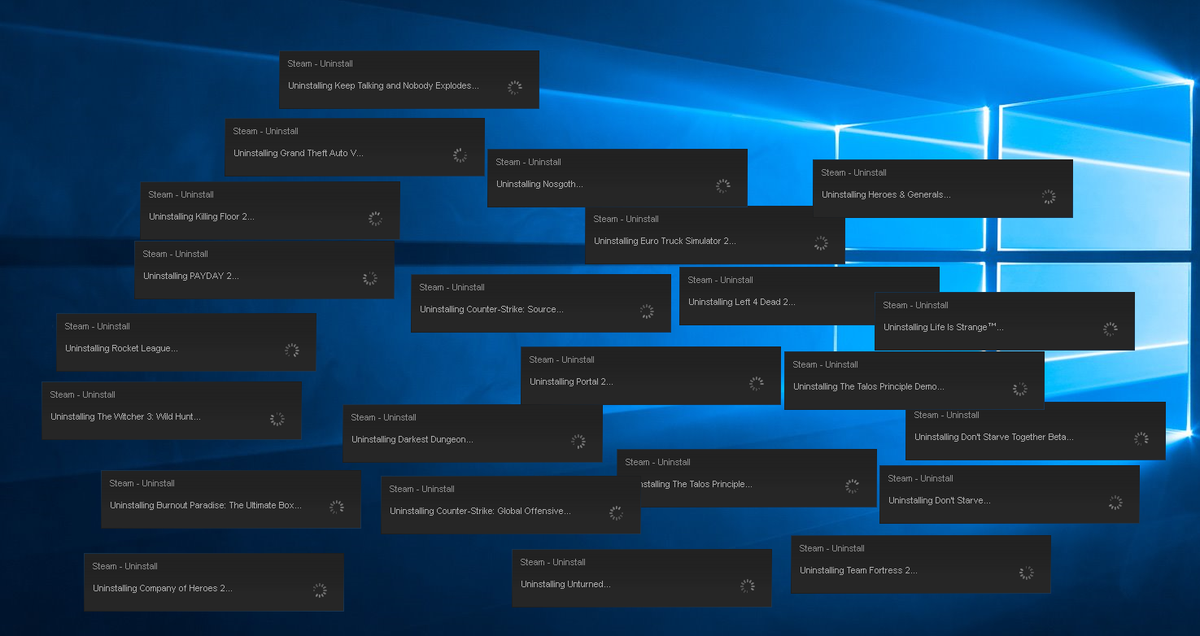This screenshot has height=636, width=1200.
Task: Click "Uninstalling Company of Heroes 2..." text
Action: 163,589
